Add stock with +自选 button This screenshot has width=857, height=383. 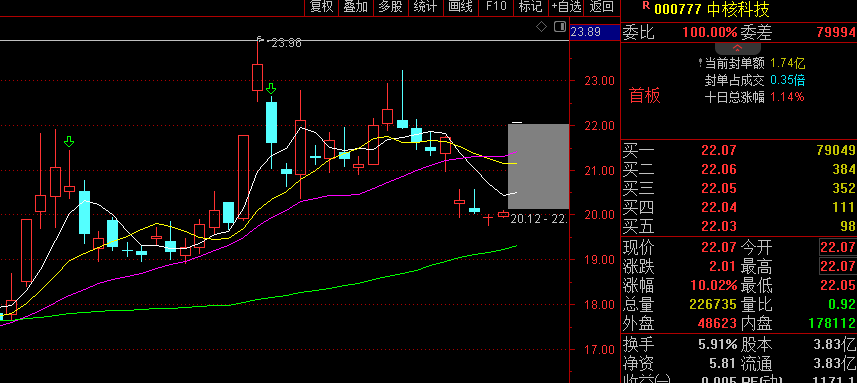(566, 7)
